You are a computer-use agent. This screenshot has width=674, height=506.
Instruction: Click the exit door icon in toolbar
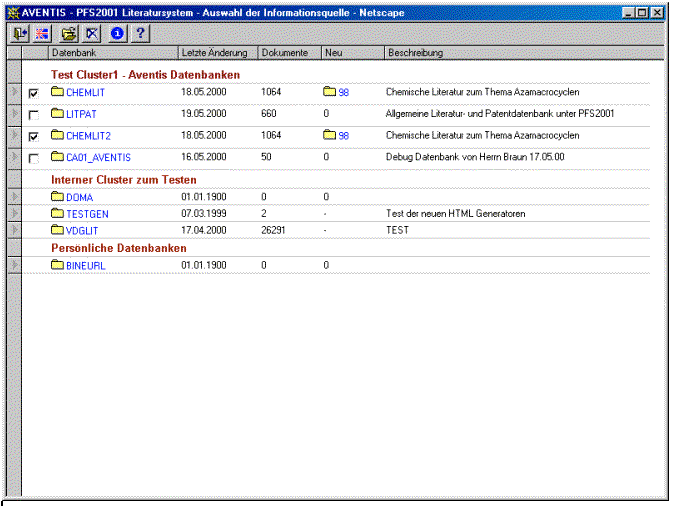tap(20, 33)
